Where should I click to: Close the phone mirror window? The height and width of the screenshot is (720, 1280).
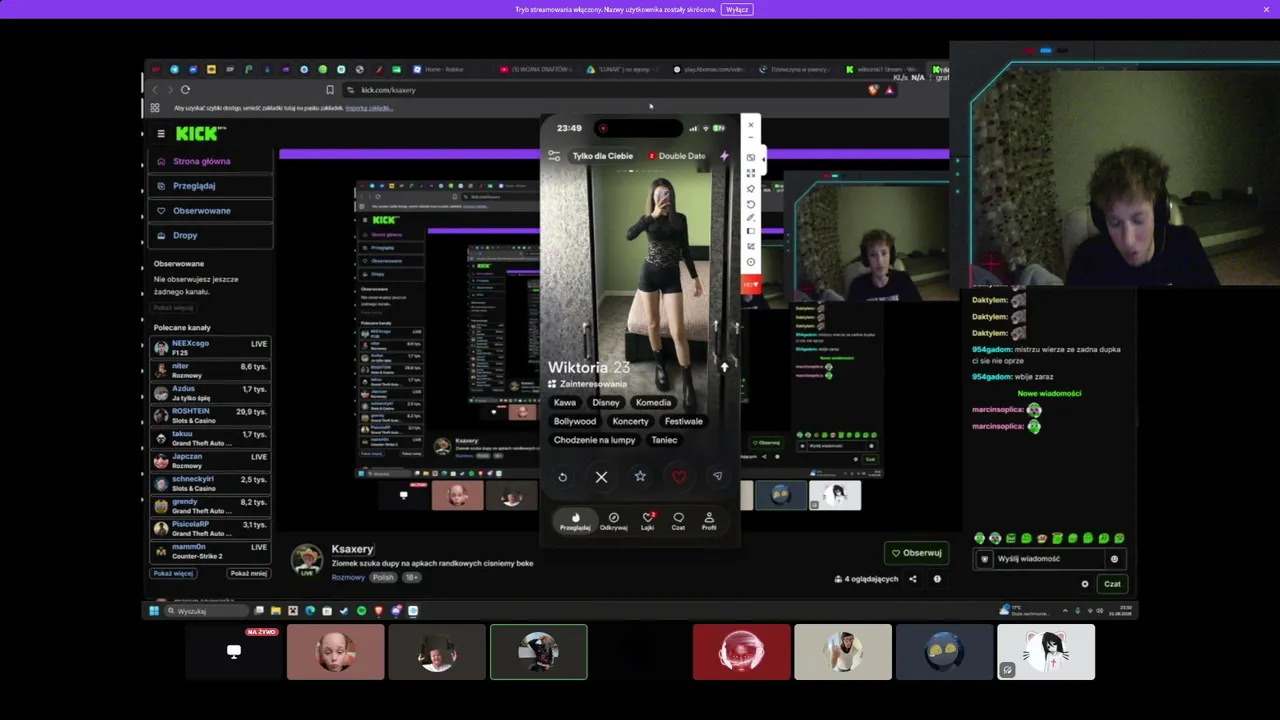tap(751, 125)
